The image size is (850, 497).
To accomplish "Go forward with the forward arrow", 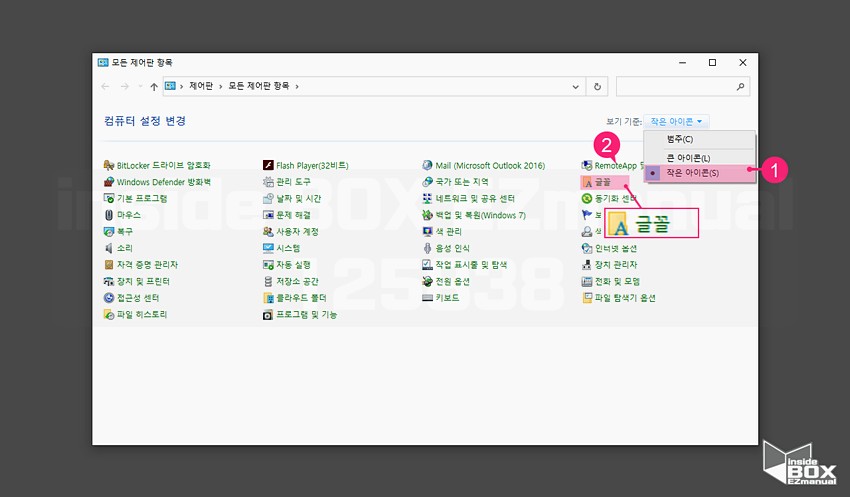I will [125, 87].
